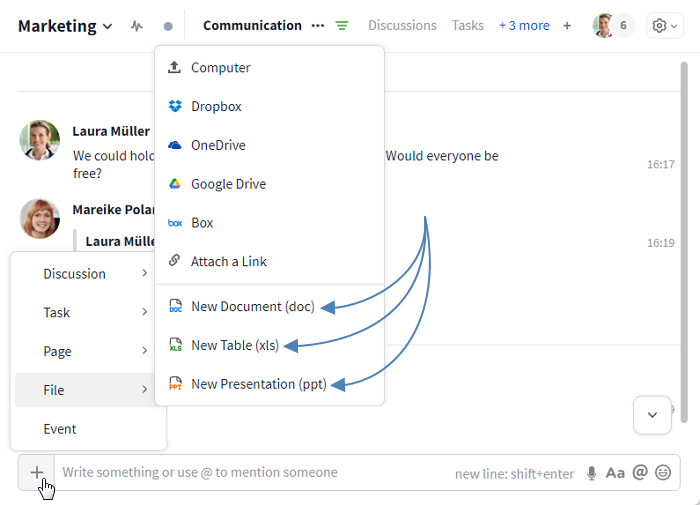The width and height of the screenshot is (700, 505).
Task: Click the @ mention icon
Action: 640,473
